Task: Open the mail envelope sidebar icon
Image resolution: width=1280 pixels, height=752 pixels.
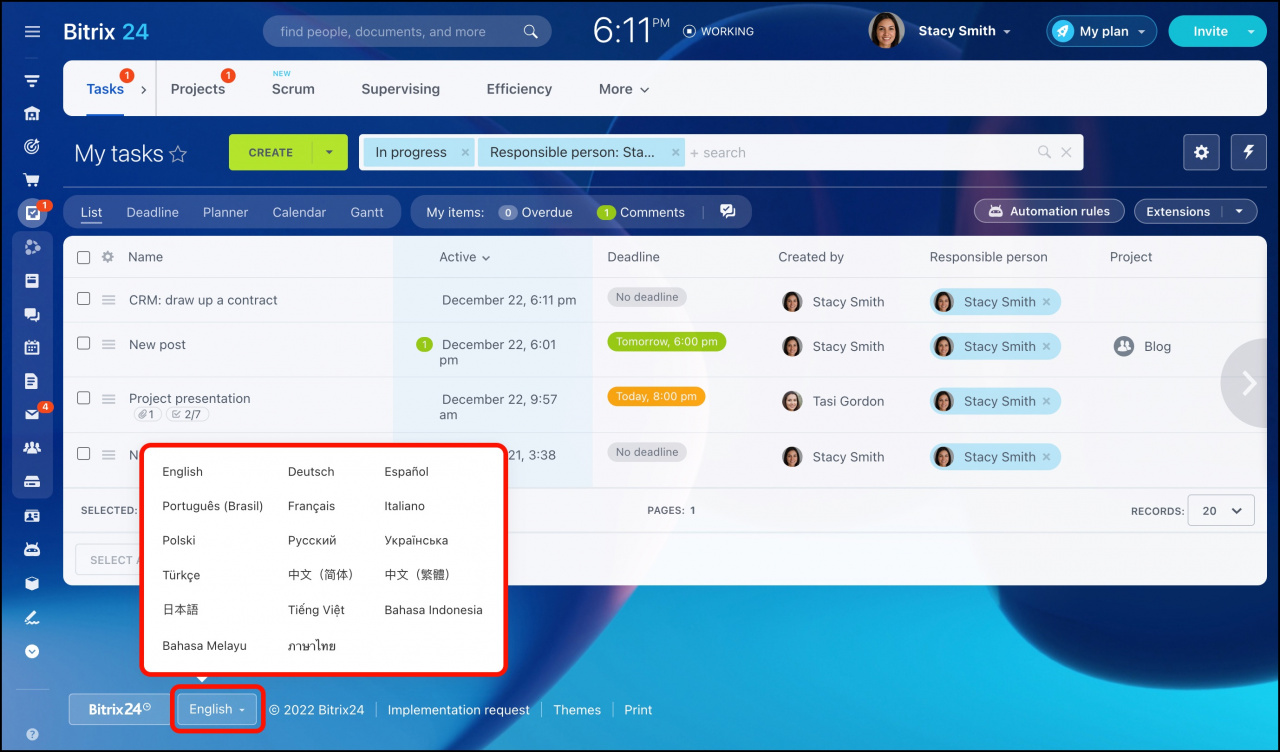Action: 32,415
